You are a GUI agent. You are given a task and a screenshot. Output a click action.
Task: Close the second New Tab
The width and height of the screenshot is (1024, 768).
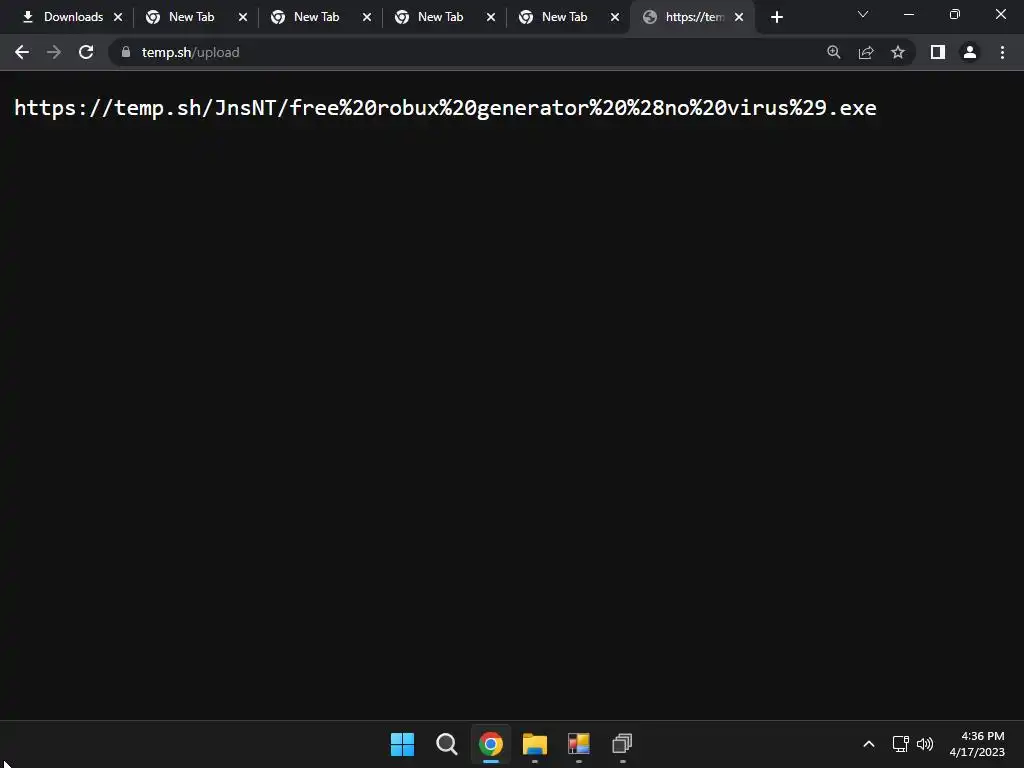pyautogui.click(x=367, y=17)
